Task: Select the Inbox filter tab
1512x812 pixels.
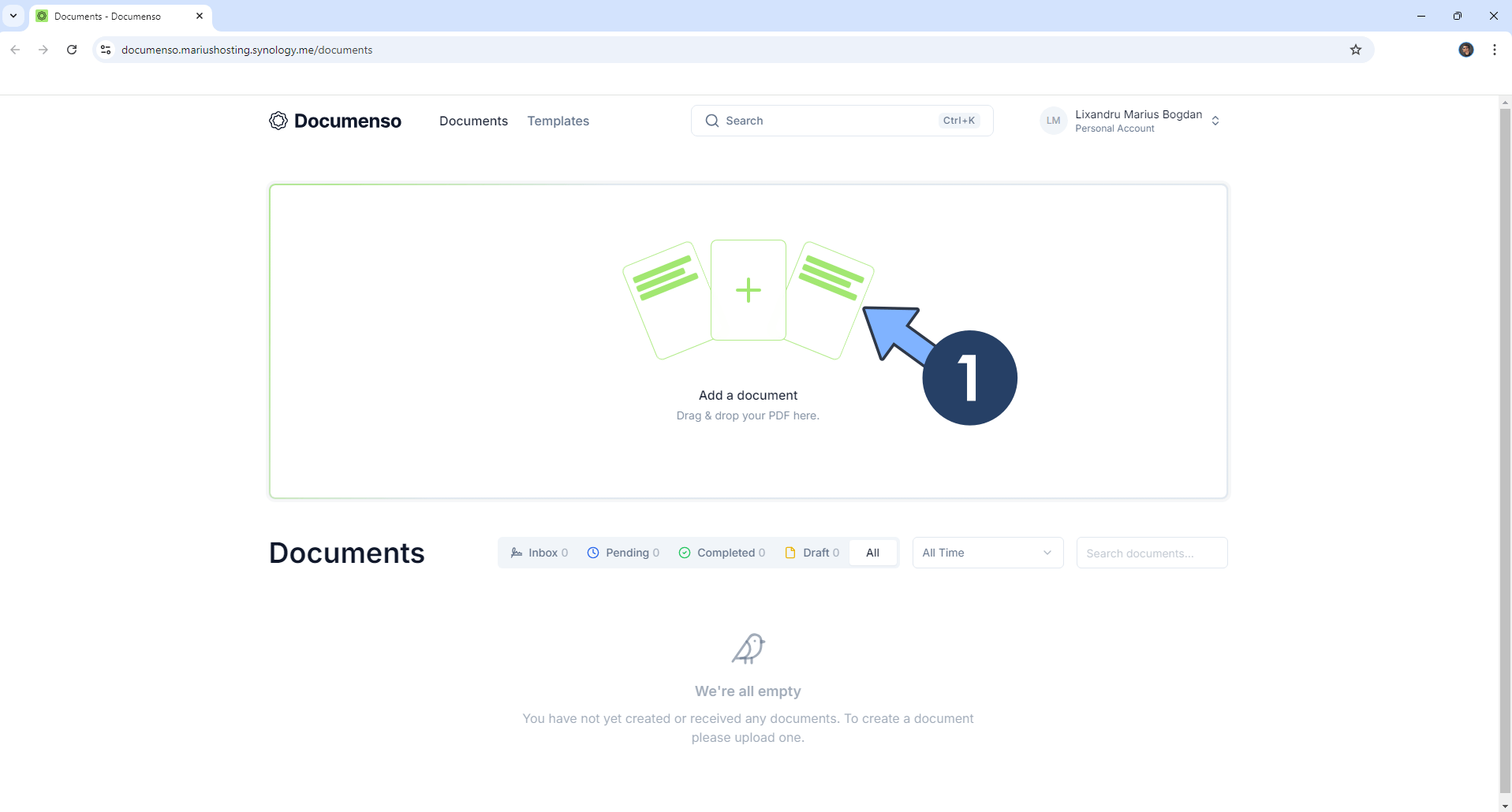Action: (x=539, y=553)
